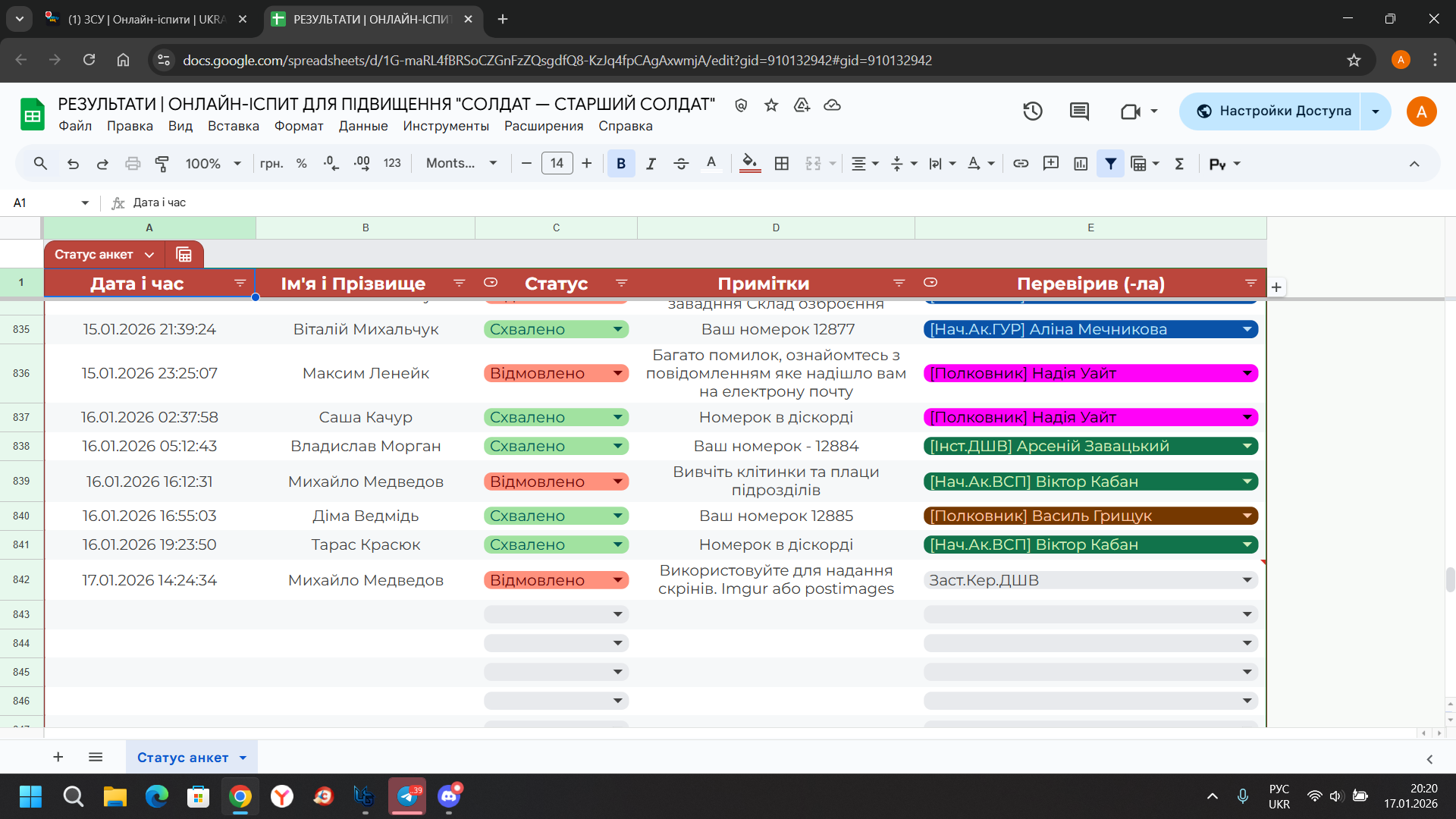Open status dropdown for Віталій Михальчук row
Viewport: 1456px width, 819px height.
(618, 329)
